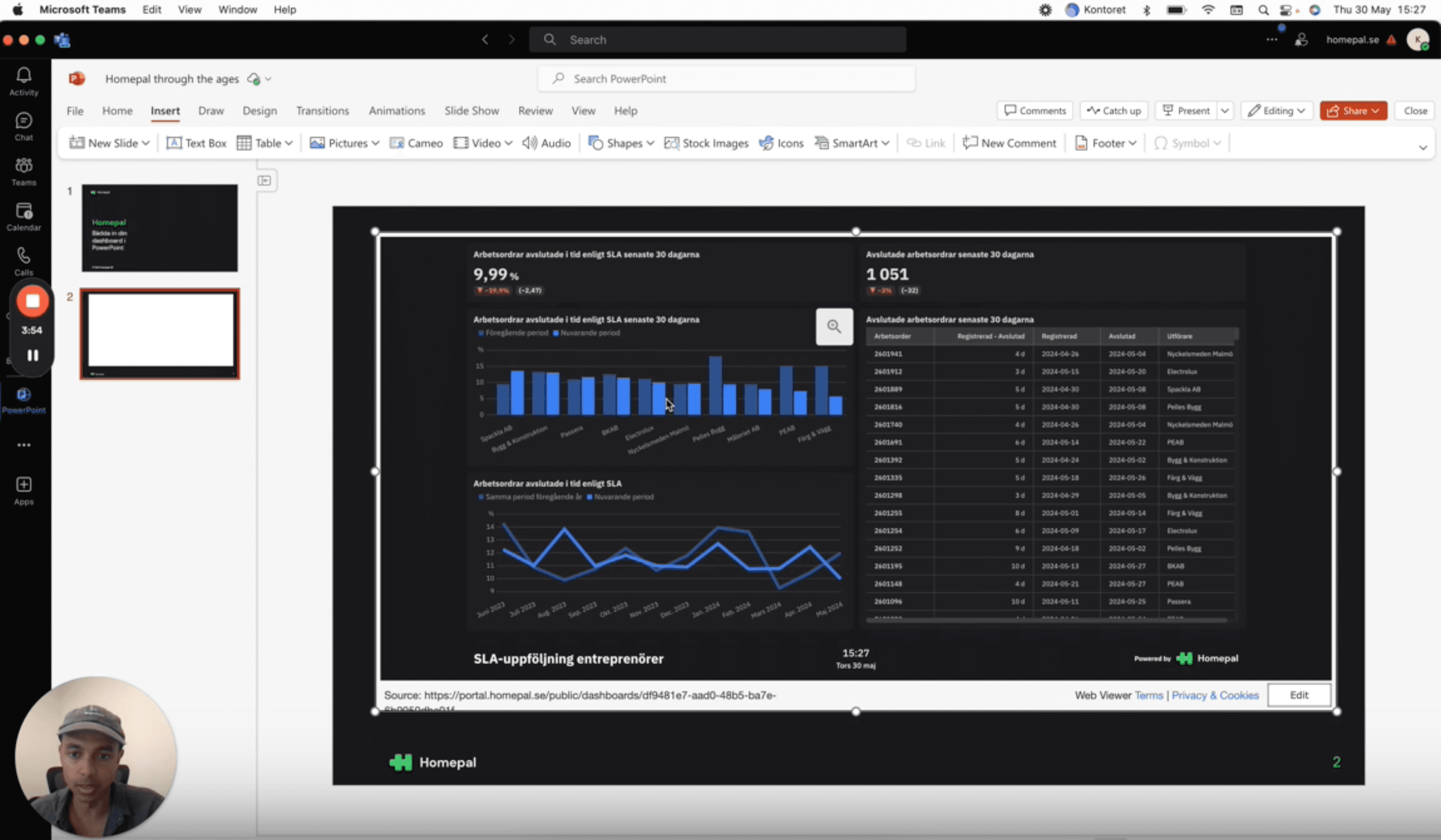This screenshot has width=1441, height=840.
Task: Open the profile avatar menu
Action: tap(1418, 40)
